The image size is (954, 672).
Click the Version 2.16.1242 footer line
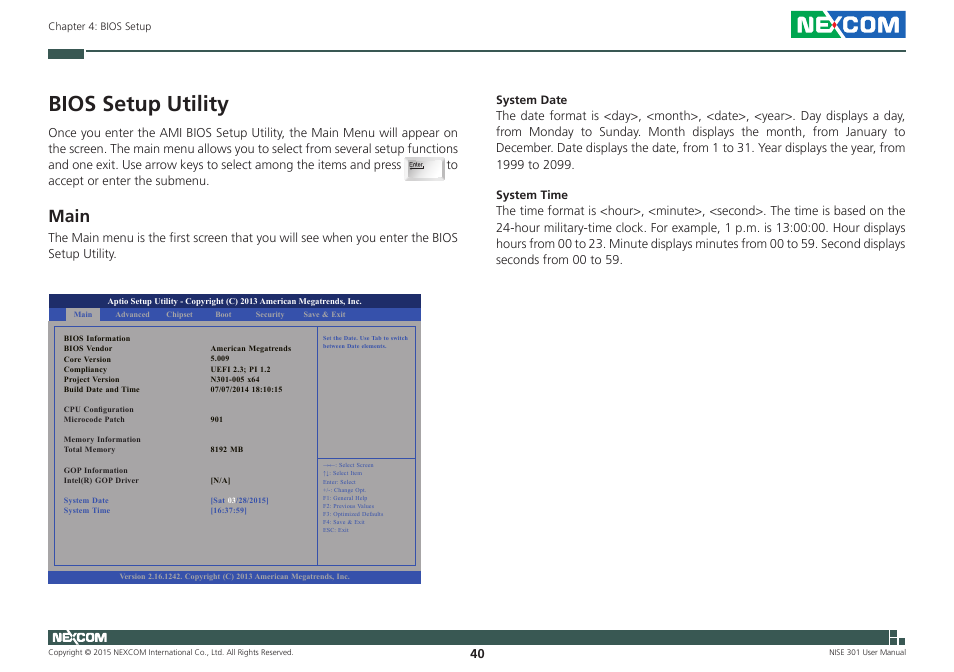pyautogui.click(x=234, y=577)
